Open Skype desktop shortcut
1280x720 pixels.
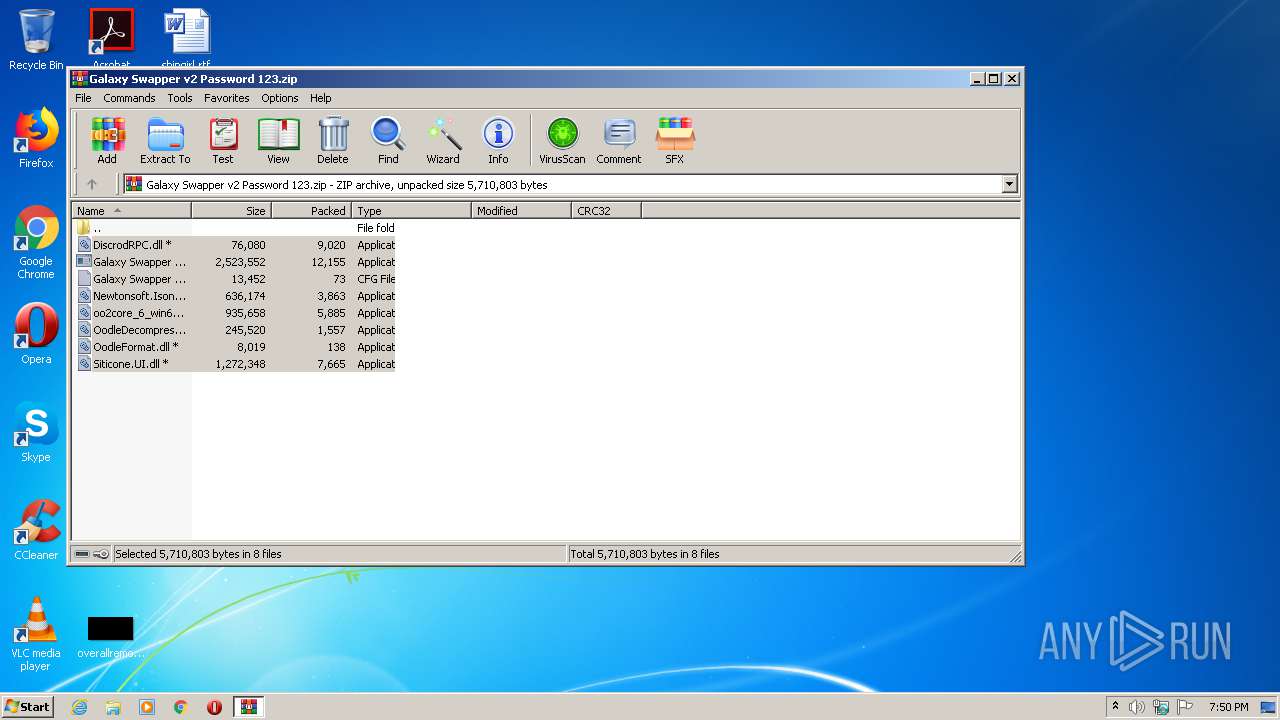[x=36, y=432]
